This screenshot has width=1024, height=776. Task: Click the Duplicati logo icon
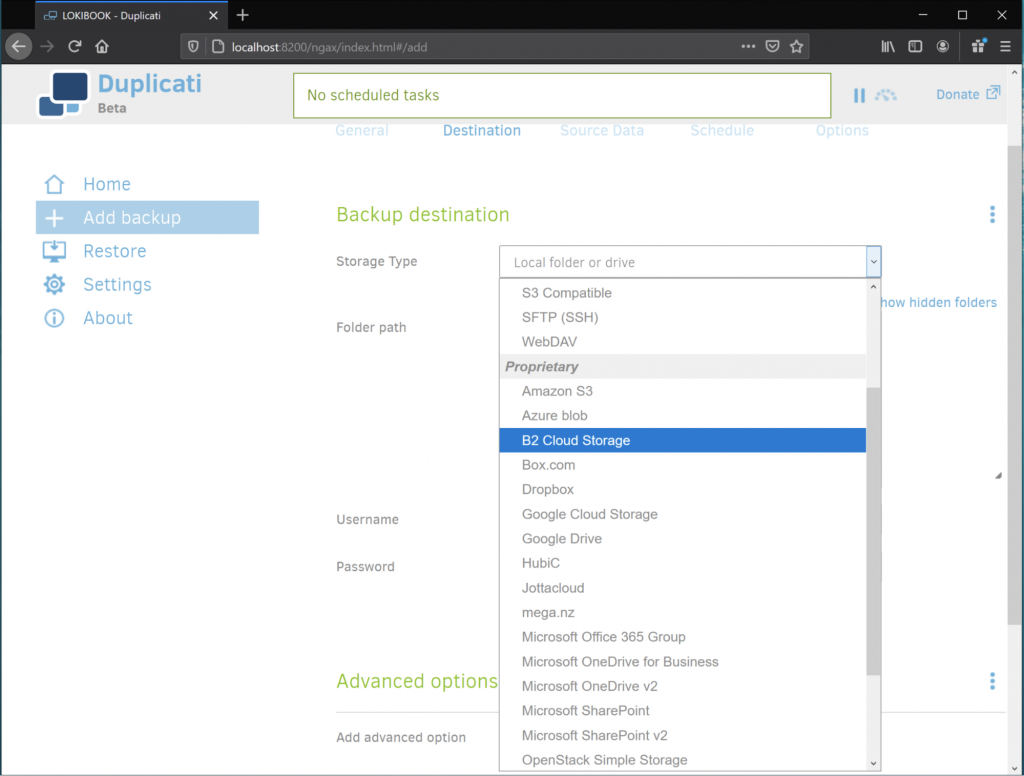tap(63, 94)
